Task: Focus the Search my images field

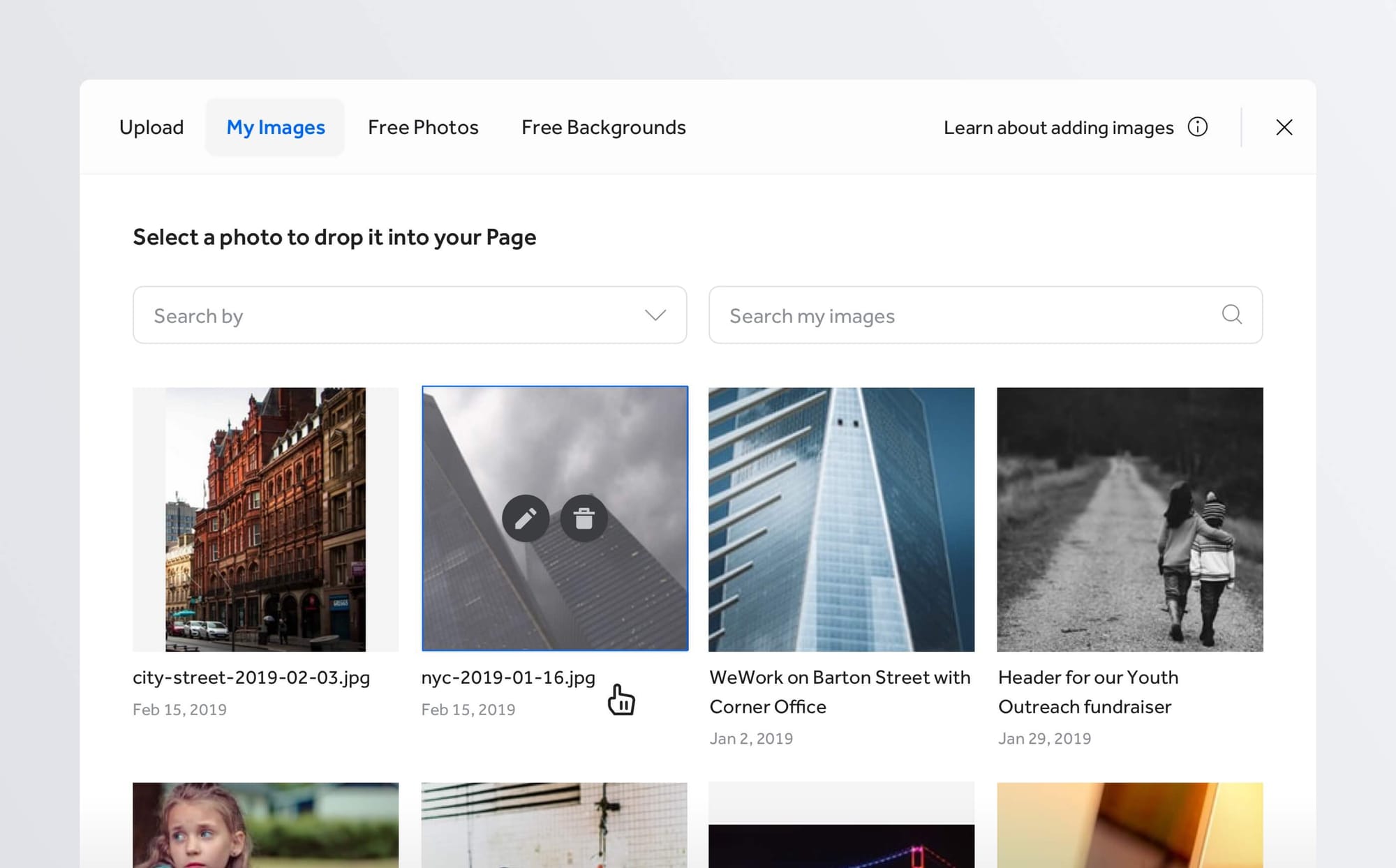Action: pyautogui.click(x=963, y=315)
